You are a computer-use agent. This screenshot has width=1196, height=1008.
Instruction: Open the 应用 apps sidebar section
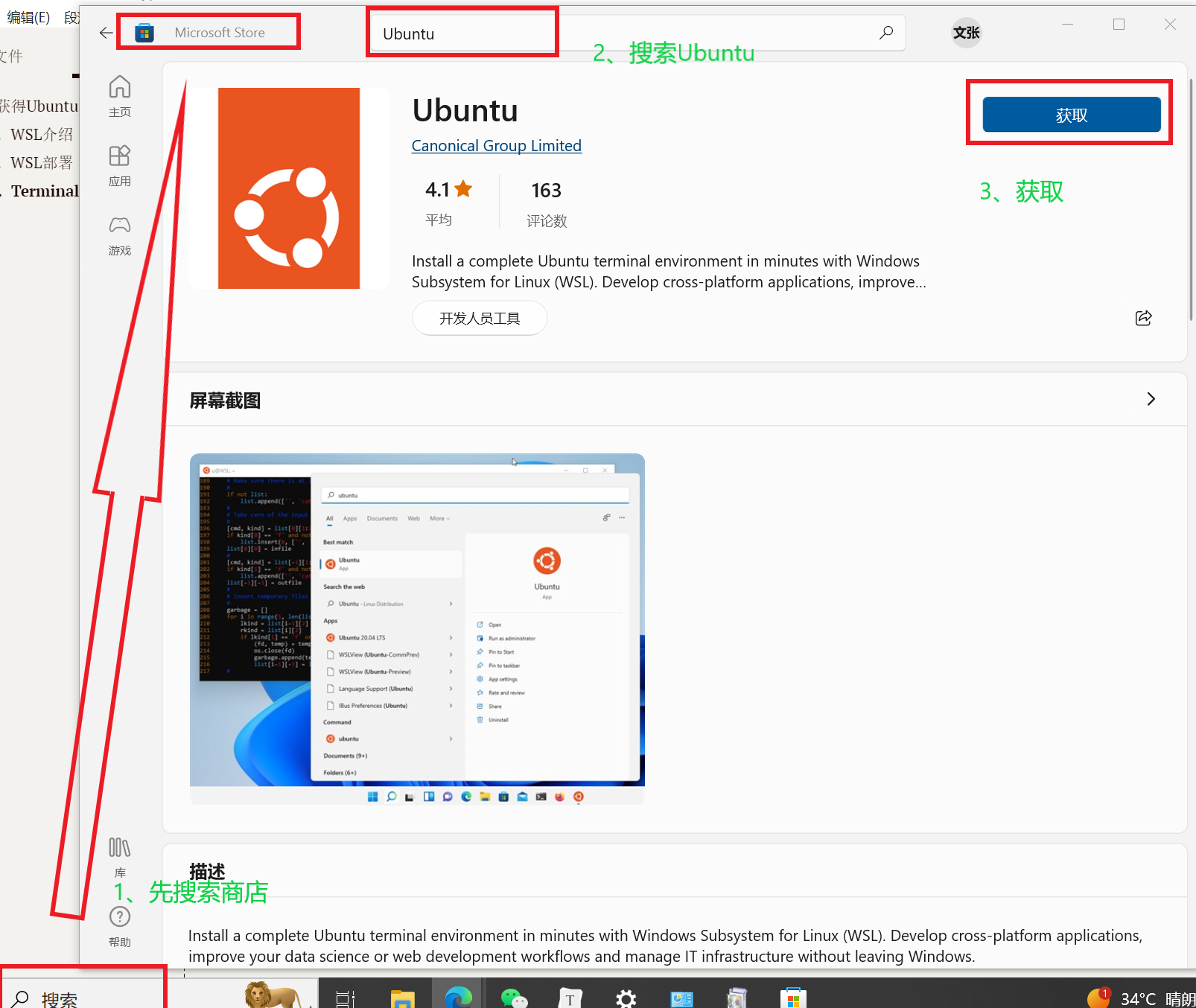120,165
